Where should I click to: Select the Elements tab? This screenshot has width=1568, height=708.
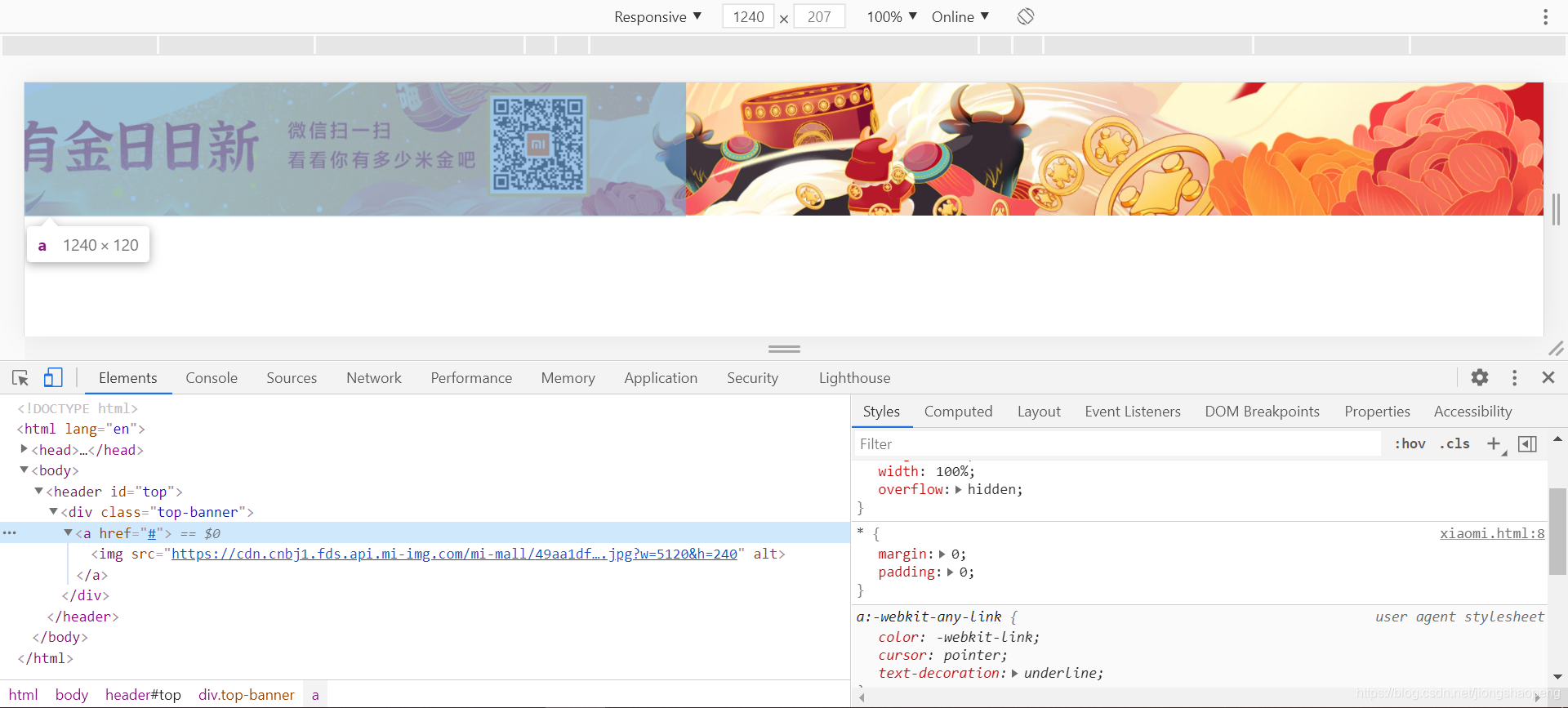coord(127,378)
